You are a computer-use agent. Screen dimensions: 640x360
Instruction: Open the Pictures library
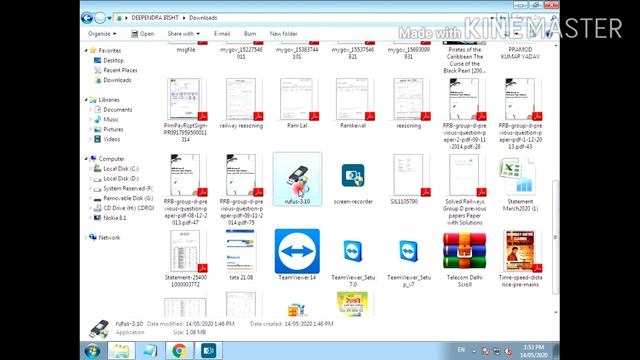113,129
